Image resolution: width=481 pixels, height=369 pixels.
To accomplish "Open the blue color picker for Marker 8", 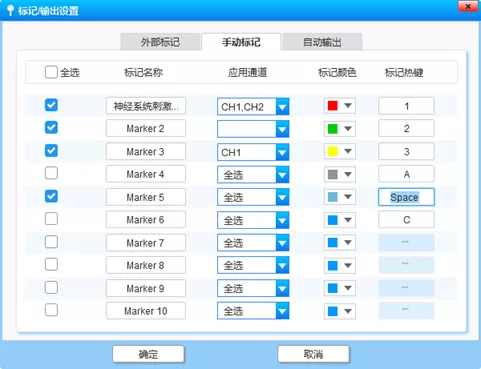I will pyautogui.click(x=340, y=266).
